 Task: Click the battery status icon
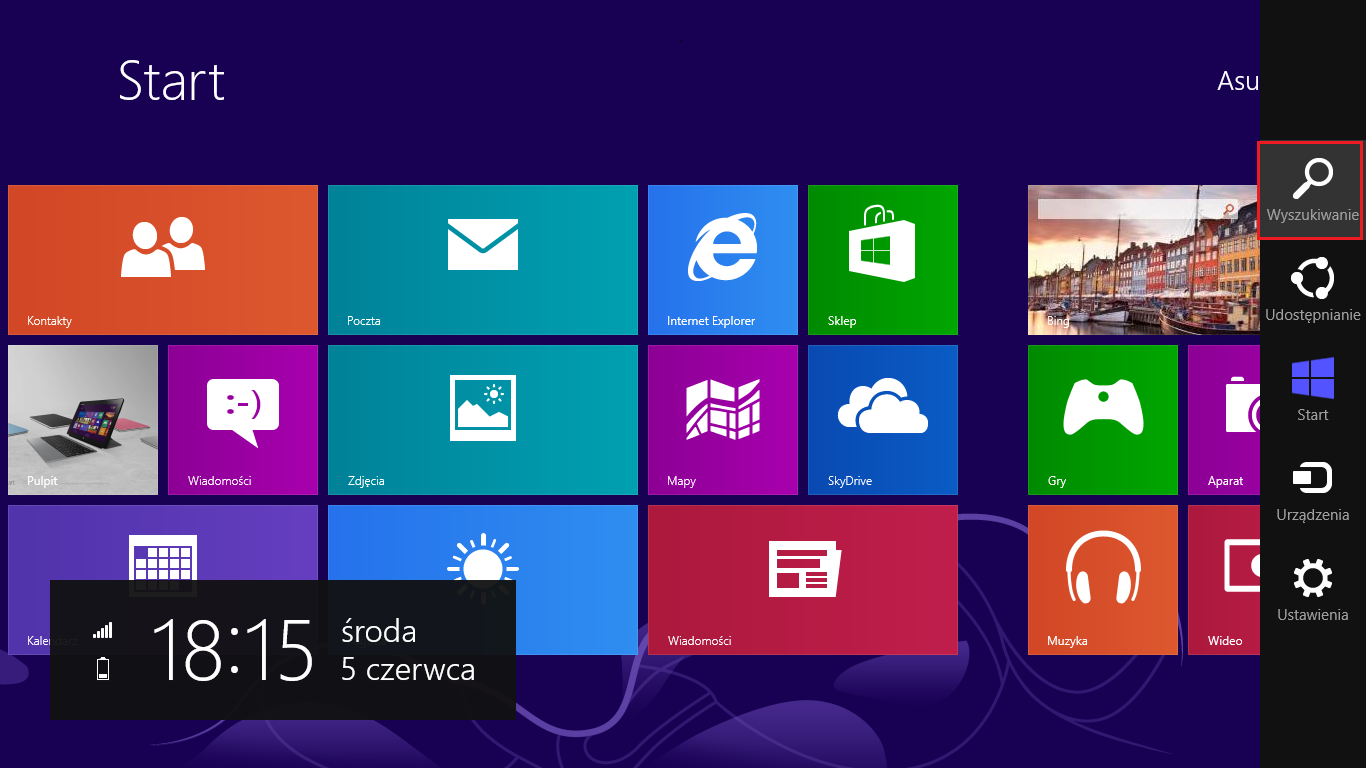[x=103, y=669]
